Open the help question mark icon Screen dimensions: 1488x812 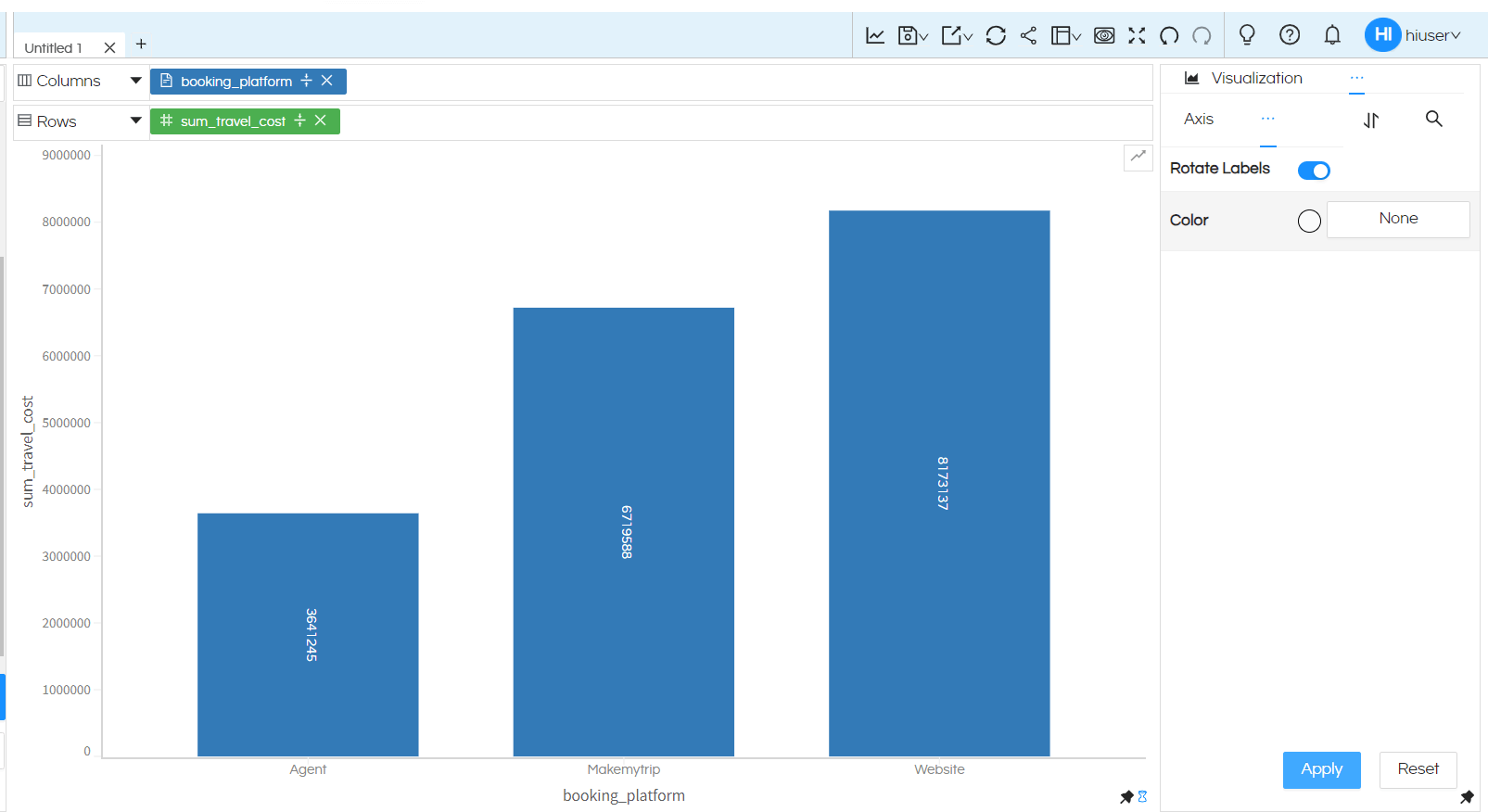click(1290, 35)
